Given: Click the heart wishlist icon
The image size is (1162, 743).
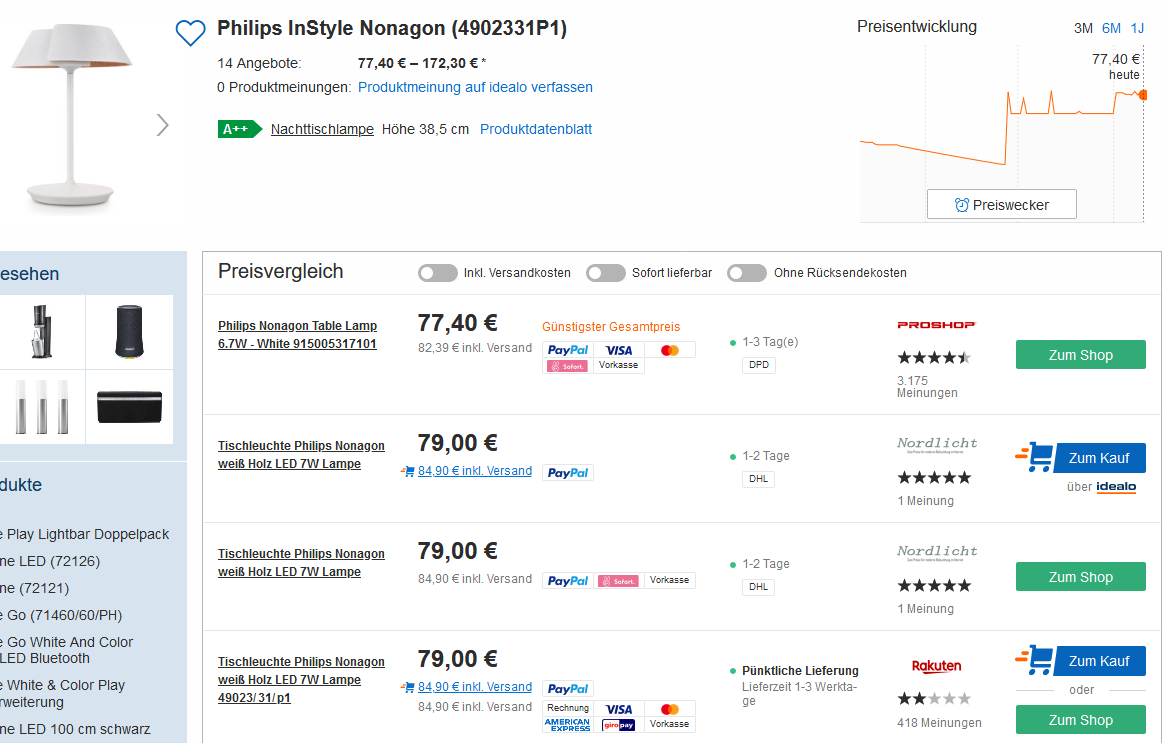Looking at the screenshot, I should click(x=190, y=33).
